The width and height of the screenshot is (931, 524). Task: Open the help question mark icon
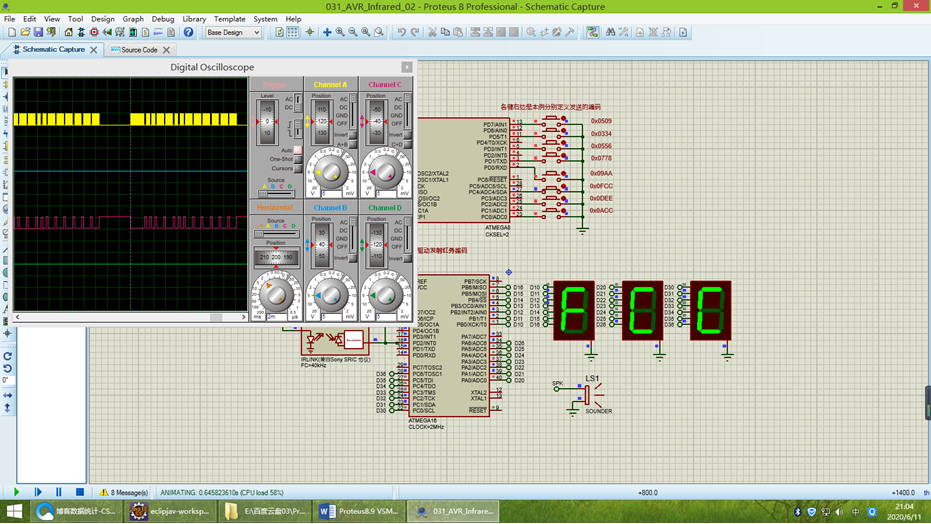tap(188, 33)
